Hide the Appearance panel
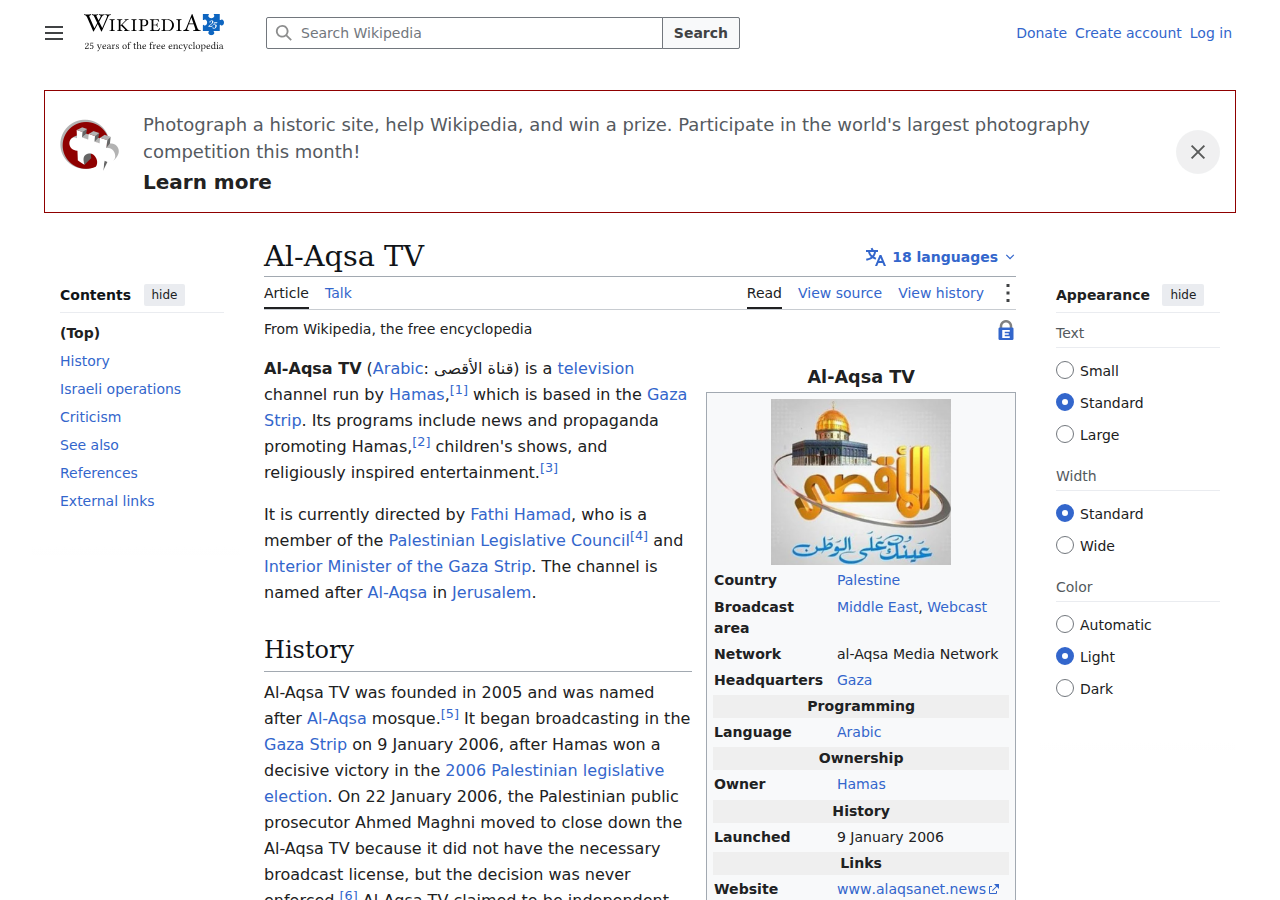The height and width of the screenshot is (900, 1280). (1183, 295)
